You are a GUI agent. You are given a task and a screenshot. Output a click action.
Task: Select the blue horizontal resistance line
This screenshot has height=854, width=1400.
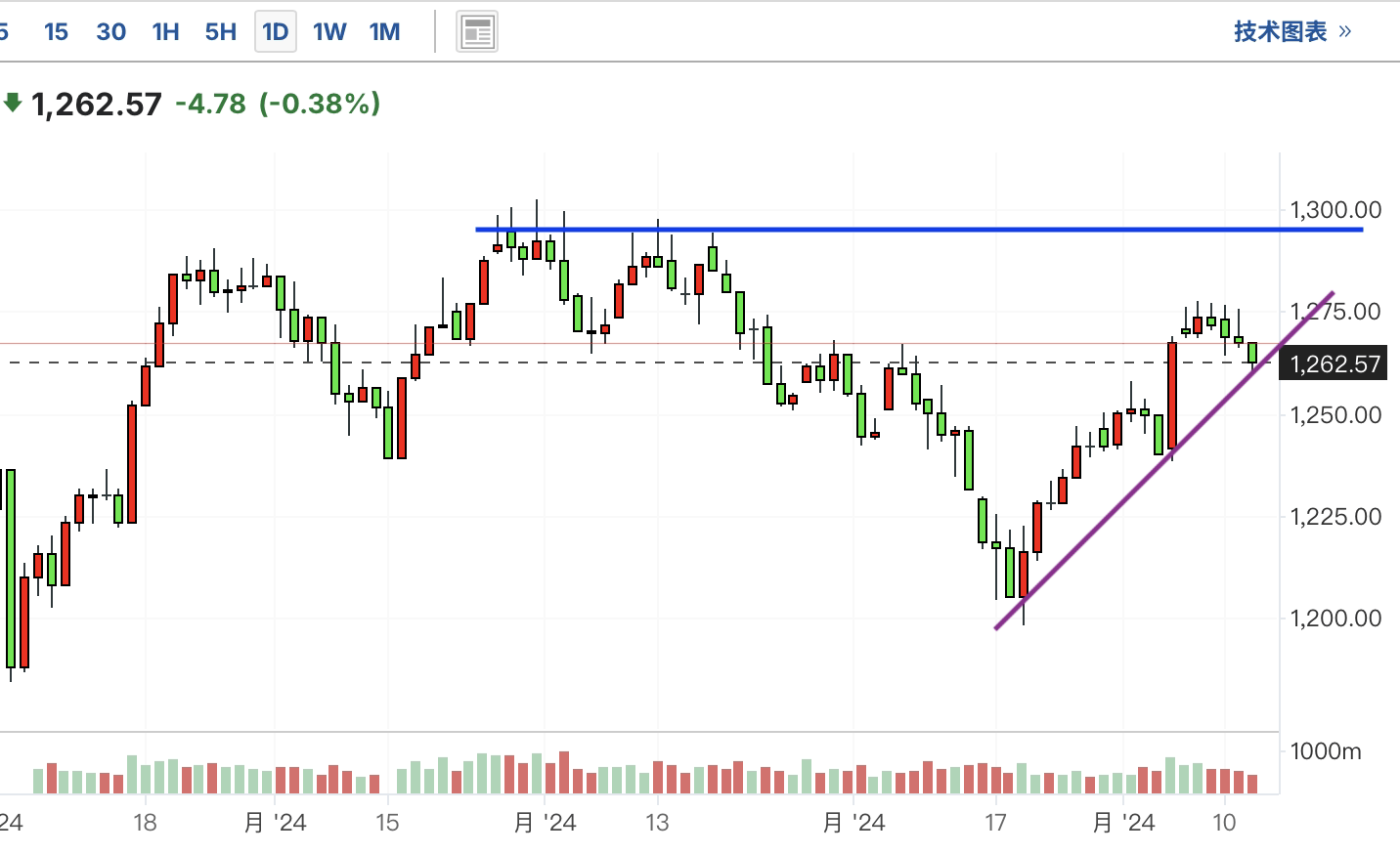tap(919, 230)
